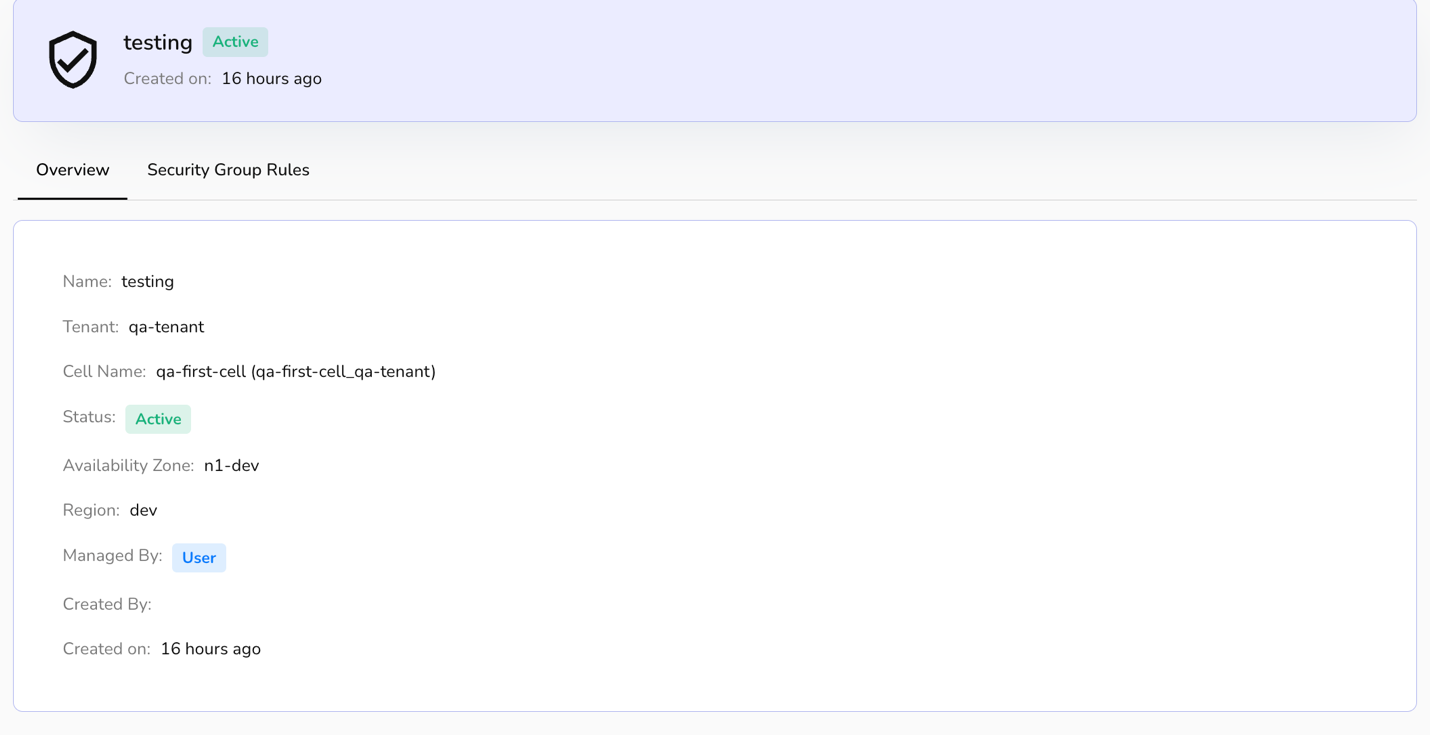Click the shield checkmark security group icon

pyautogui.click(x=73, y=60)
